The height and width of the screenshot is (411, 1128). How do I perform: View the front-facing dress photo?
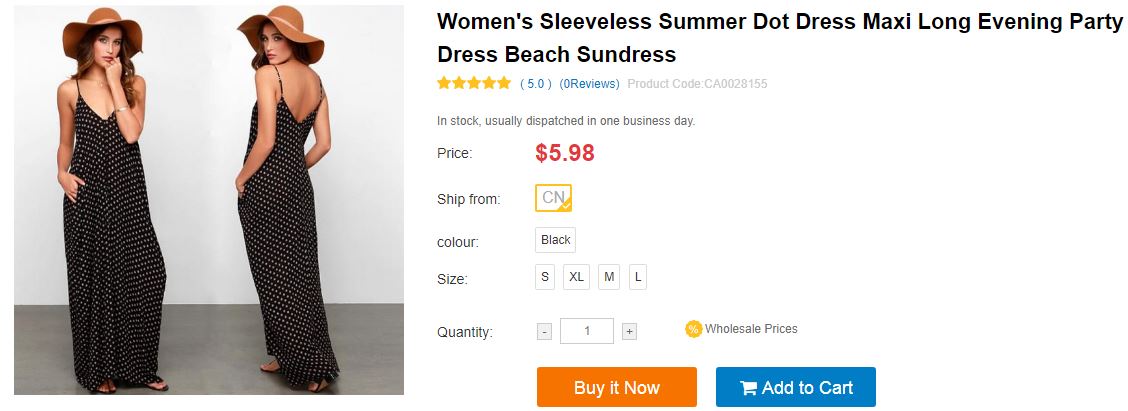click(x=110, y=200)
